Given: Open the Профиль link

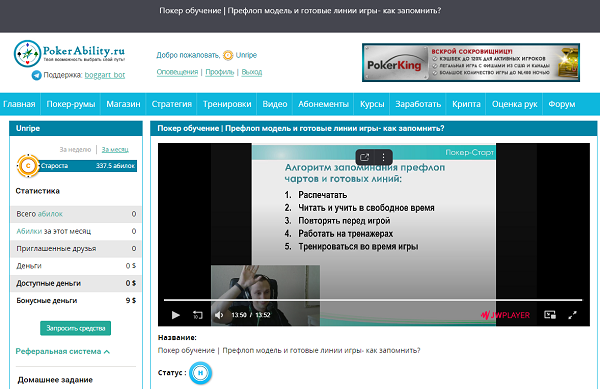Looking at the screenshot, I should tap(220, 72).
